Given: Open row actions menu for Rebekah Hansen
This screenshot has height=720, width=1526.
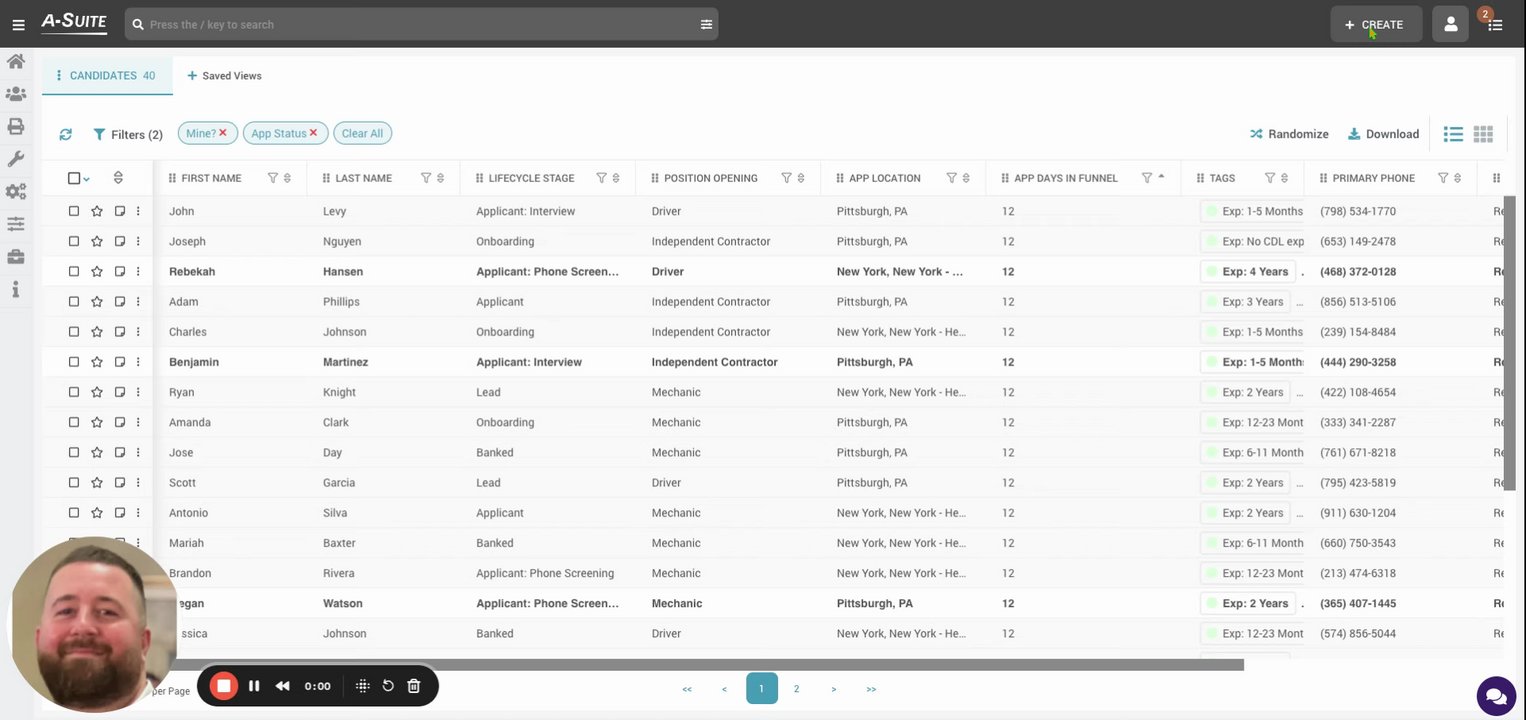Looking at the screenshot, I should 138,271.
